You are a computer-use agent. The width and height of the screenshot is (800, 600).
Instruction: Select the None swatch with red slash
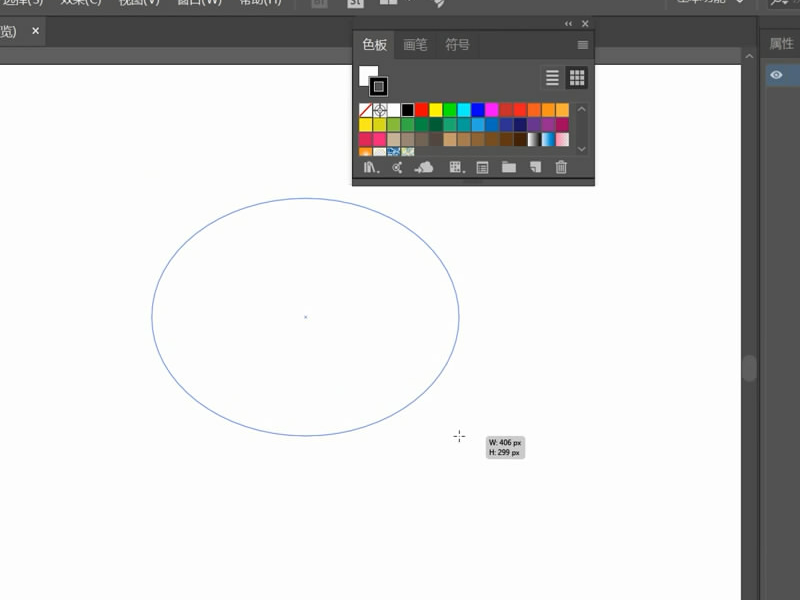pyautogui.click(x=365, y=110)
